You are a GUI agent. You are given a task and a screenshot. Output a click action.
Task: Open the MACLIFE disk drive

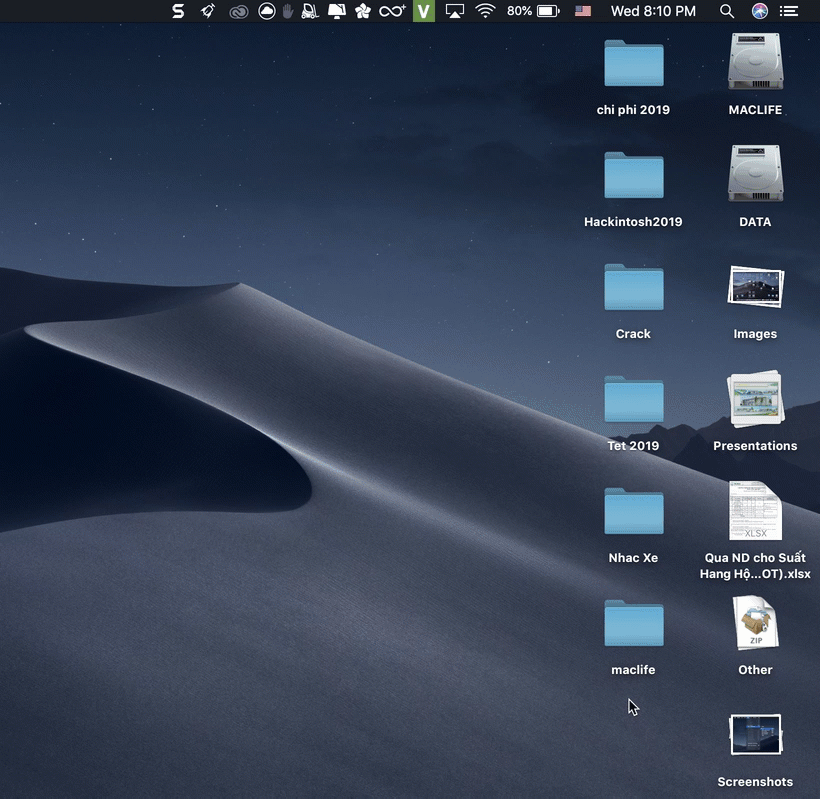[x=755, y=62]
